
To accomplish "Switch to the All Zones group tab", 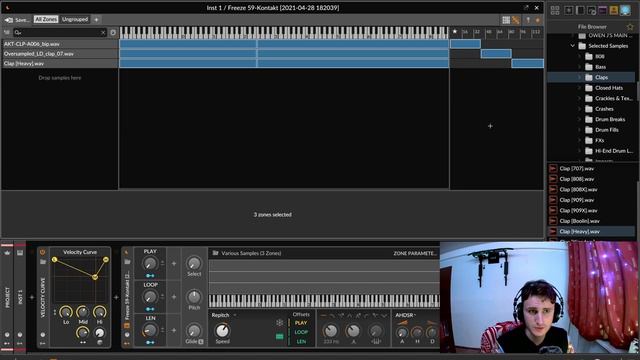I will click(x=46, y=19).
